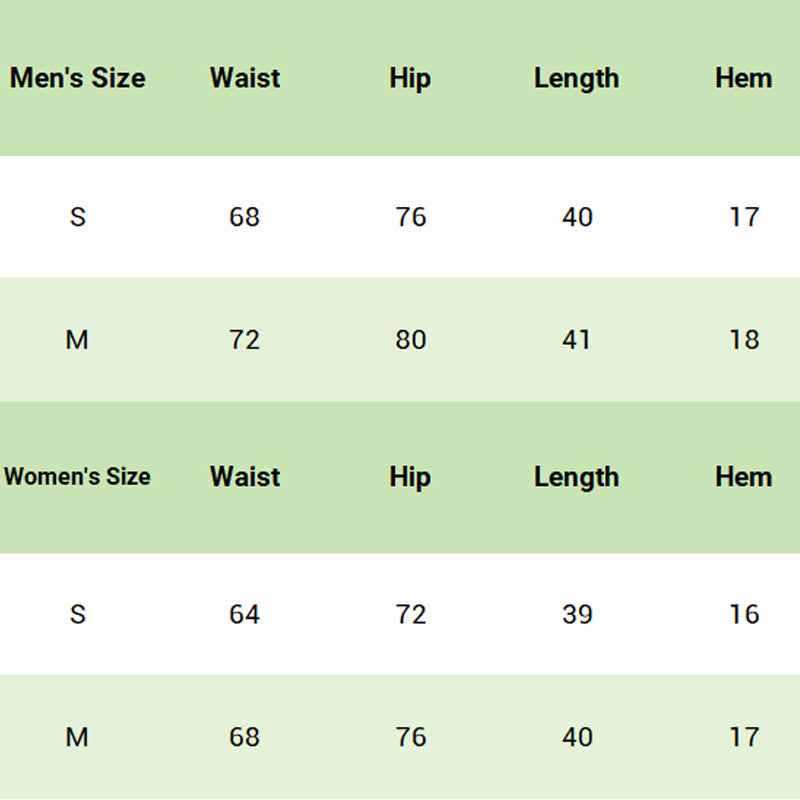Click women's size S hip value 72
The height and width of the screenshot is (800, 800).
[x=410, y=614]
